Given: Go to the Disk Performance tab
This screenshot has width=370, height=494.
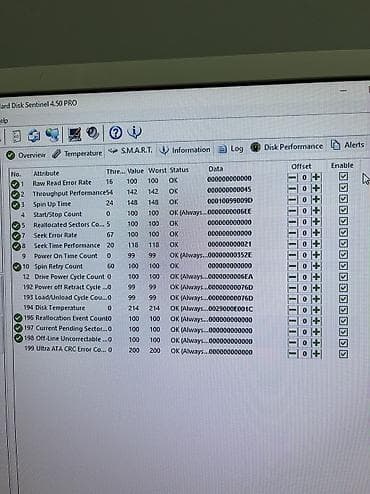Looking at the screenshot, I should (x=287, y=147).
